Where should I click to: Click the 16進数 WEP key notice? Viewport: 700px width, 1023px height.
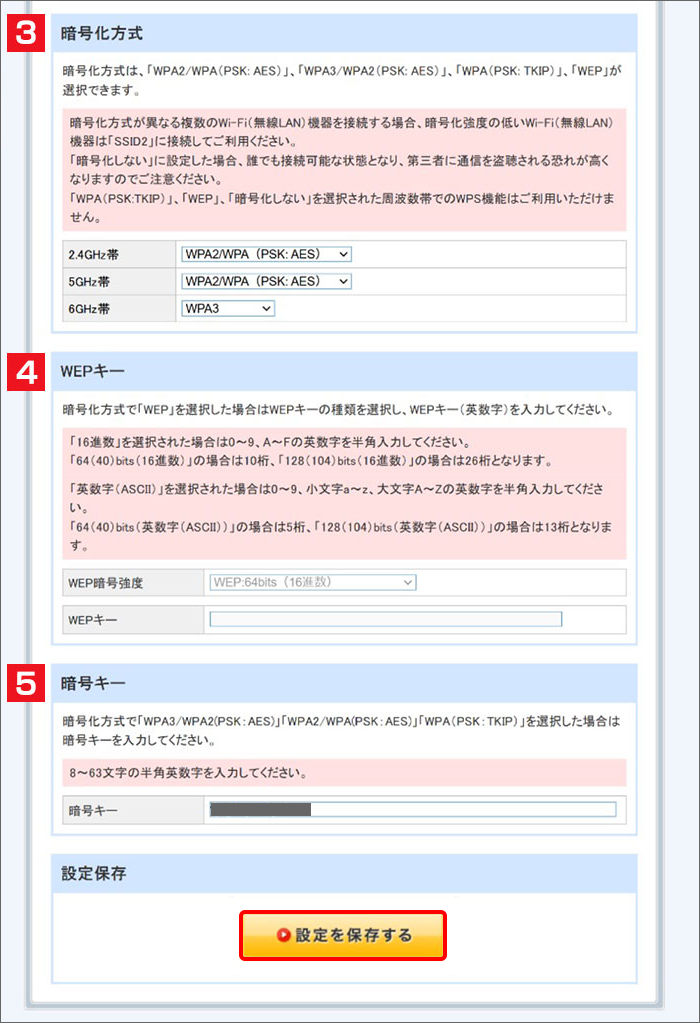coord(311,451)
